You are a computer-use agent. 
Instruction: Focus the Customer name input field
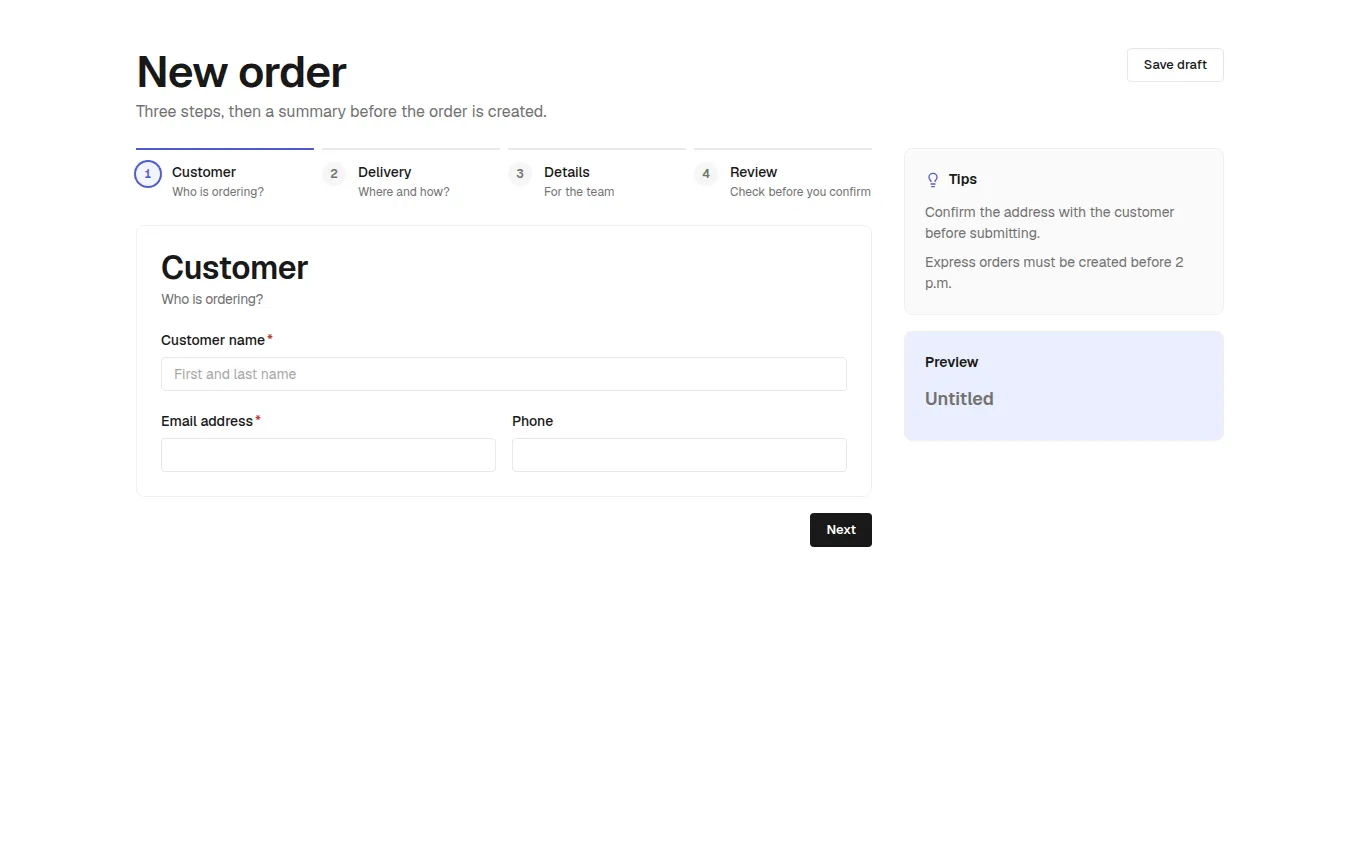[504, 374]
